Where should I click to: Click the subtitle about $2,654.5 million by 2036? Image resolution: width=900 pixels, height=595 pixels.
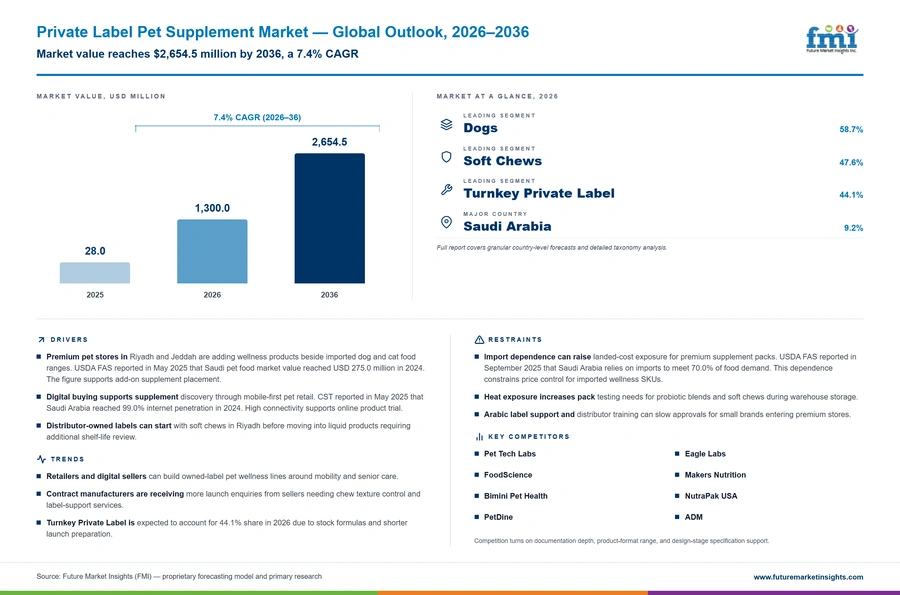coord(197,54)
